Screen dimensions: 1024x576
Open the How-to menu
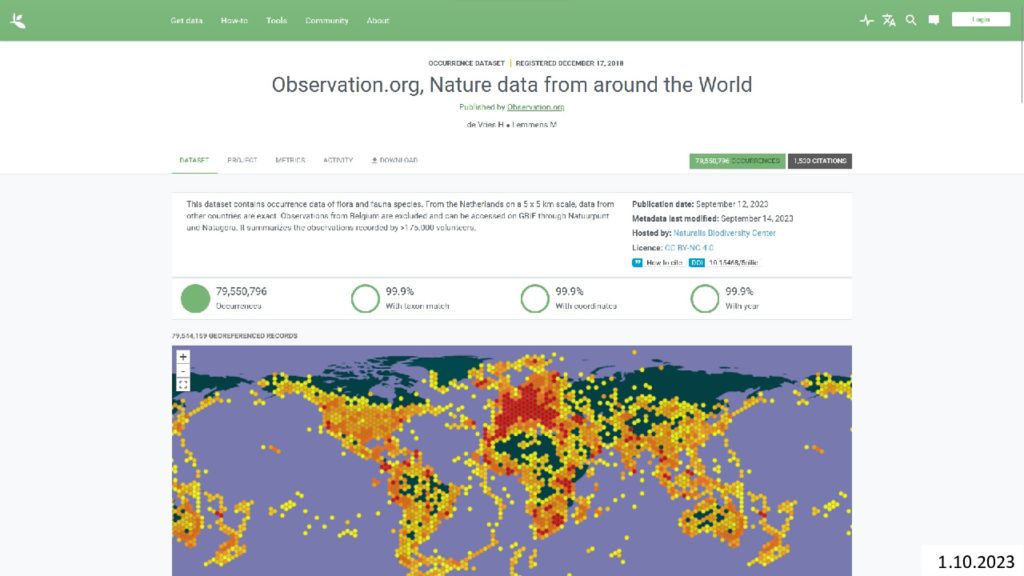click(x=234, y=21)
